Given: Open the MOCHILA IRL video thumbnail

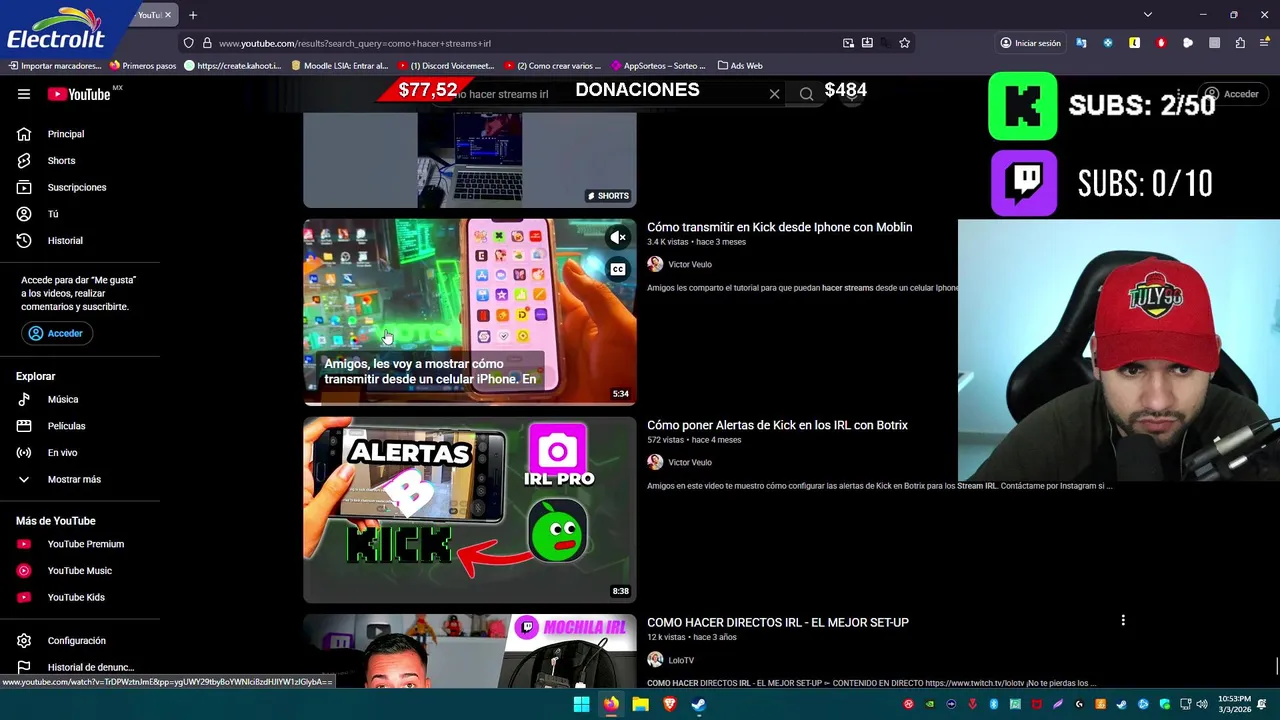Looking at the screenshot, I should coord(470,650).
